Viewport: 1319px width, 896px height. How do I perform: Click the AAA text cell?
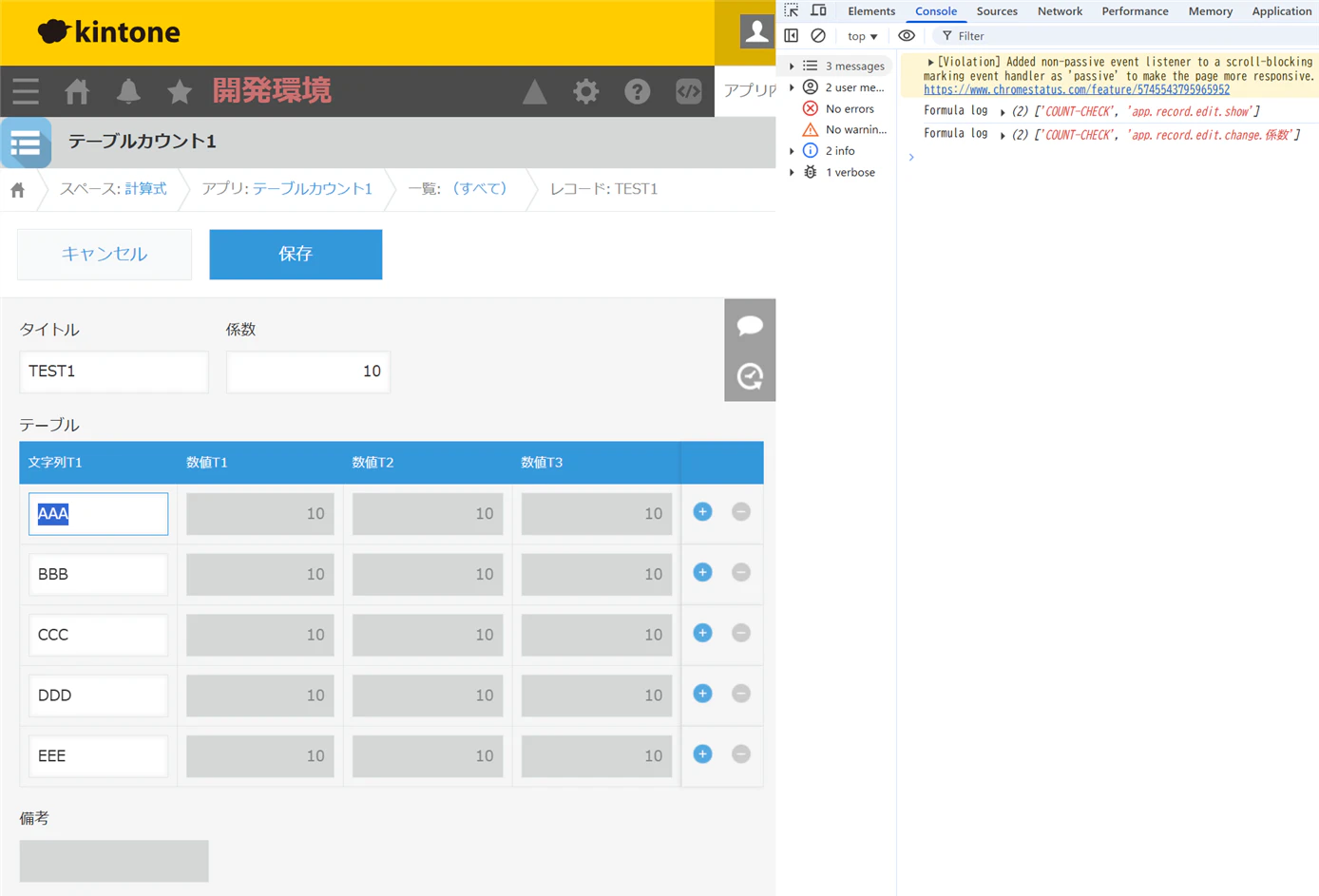point(98,513)
